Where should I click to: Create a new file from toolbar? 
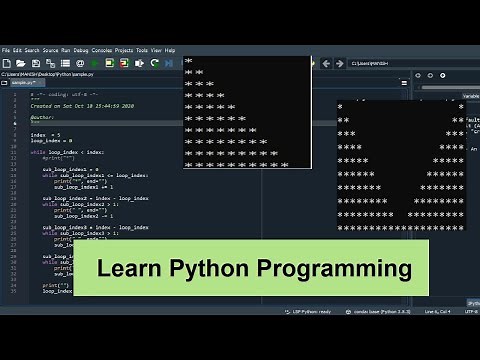(7, 63)
